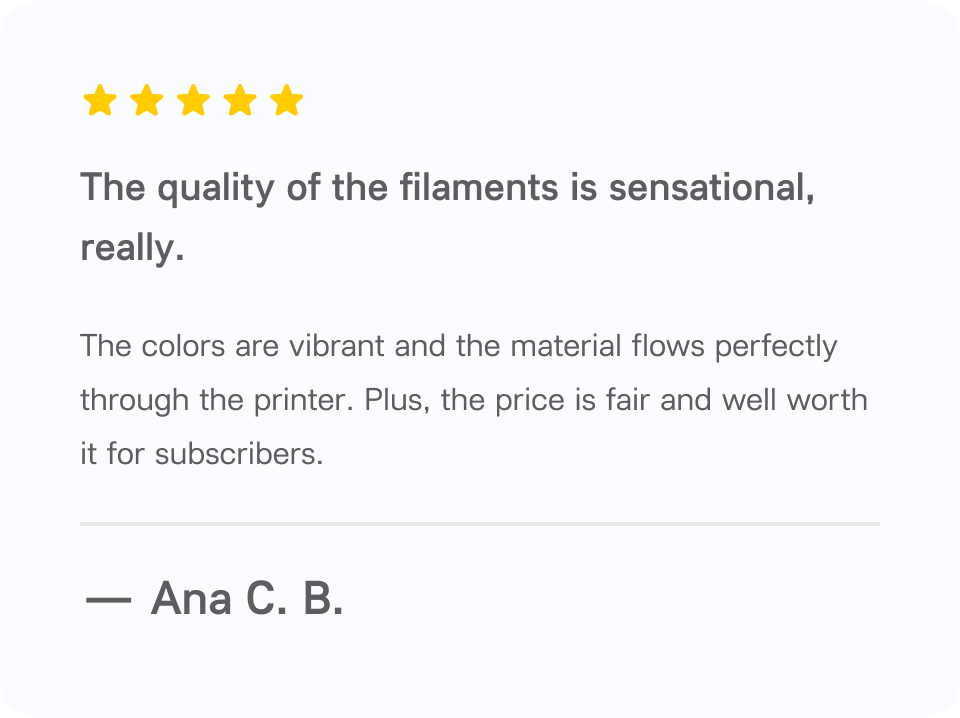Click the word 'vibrant' in the review body

pyautogui.click(x=337, y=346)
